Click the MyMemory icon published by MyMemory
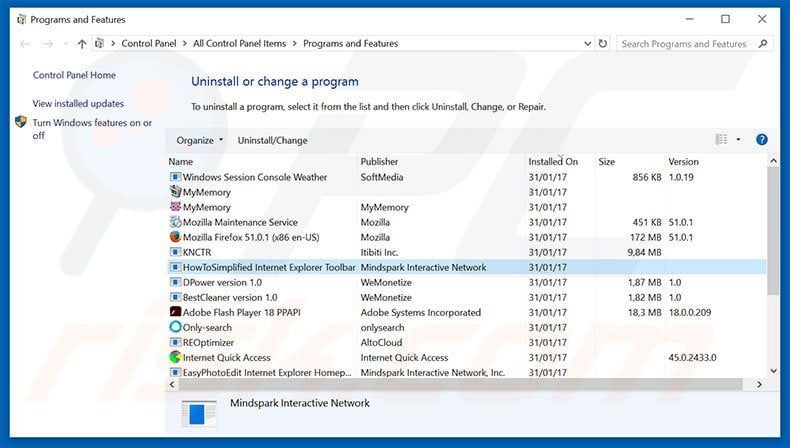This screenshot has height=448, width=790. coord(175,207)
